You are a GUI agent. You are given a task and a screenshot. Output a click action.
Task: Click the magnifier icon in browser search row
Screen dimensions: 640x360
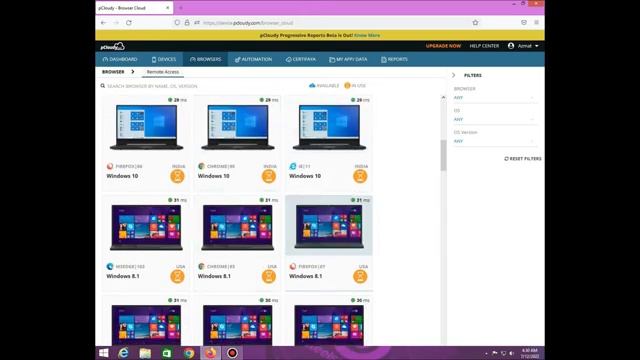103,86
